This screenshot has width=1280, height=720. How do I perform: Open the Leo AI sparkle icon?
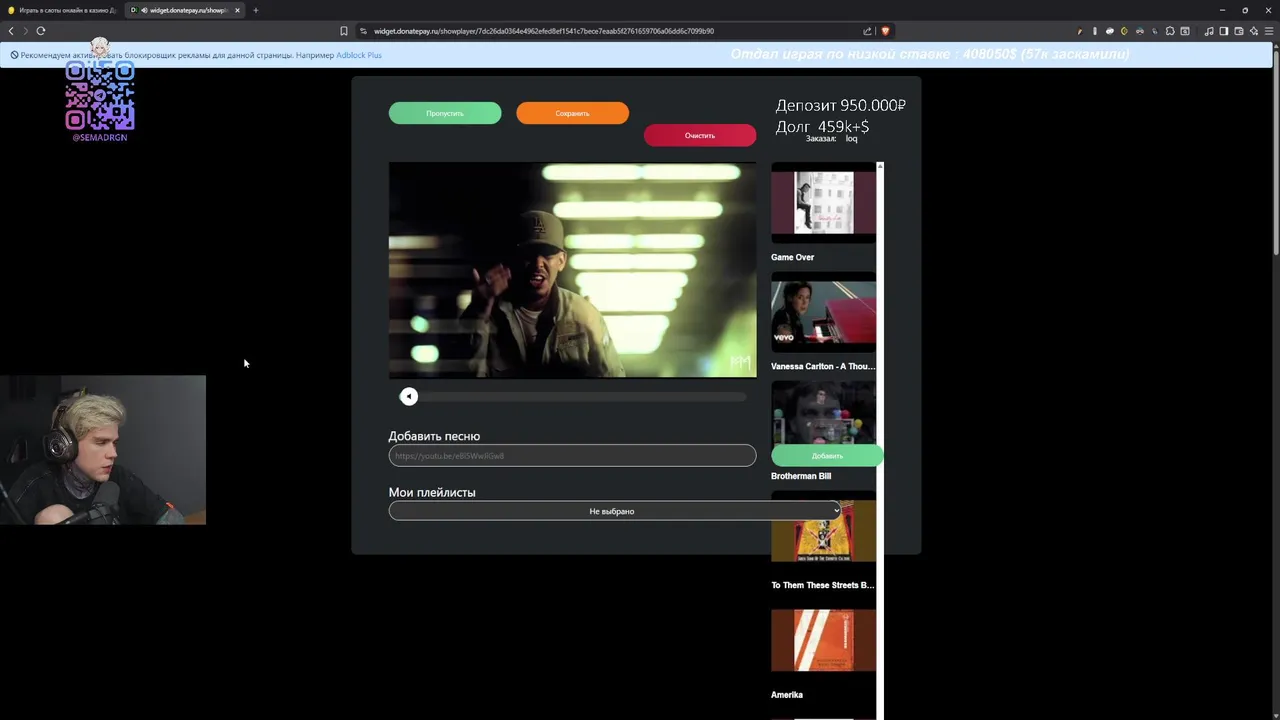coord(1254,31)
